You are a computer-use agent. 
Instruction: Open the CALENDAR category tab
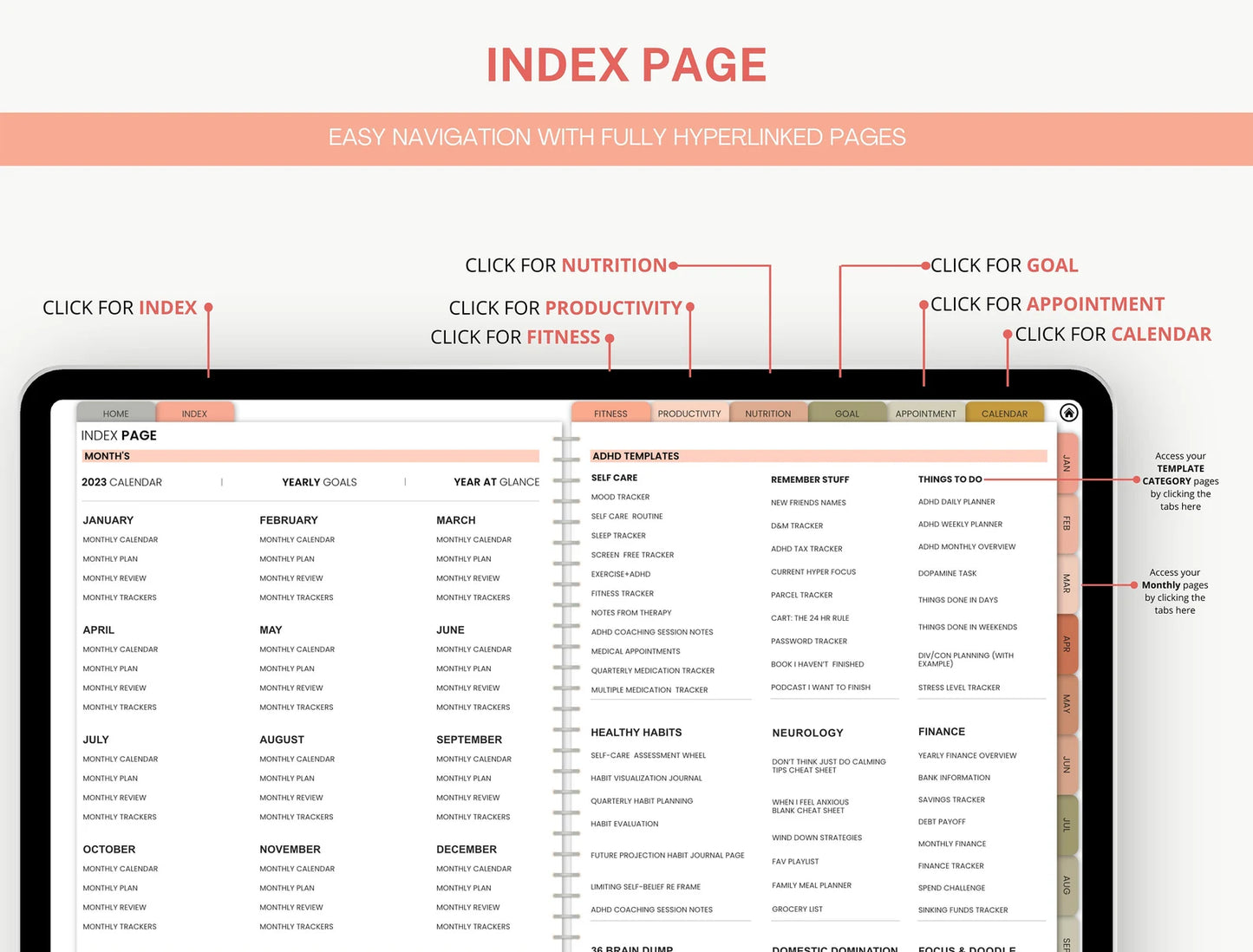click(1004, 414)
